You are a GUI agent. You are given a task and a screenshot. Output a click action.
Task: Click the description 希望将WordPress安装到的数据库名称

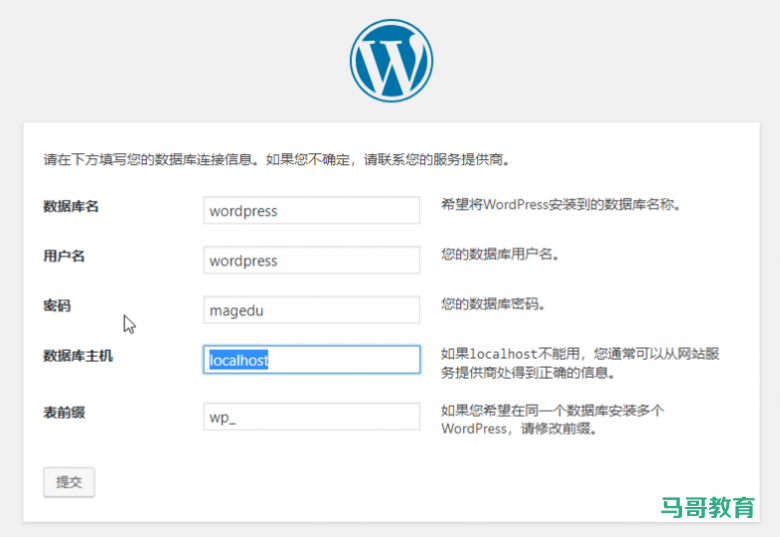point(561,204)
